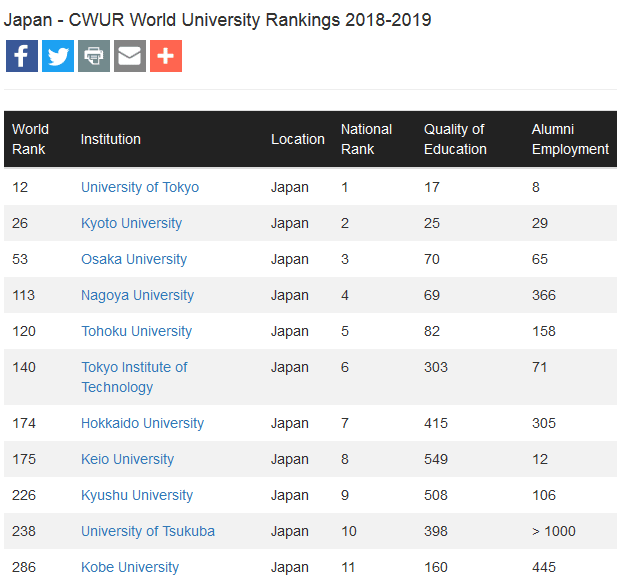Select quality of education value 549
Viewport: 617px width, 584px height.
click(436, 459)
